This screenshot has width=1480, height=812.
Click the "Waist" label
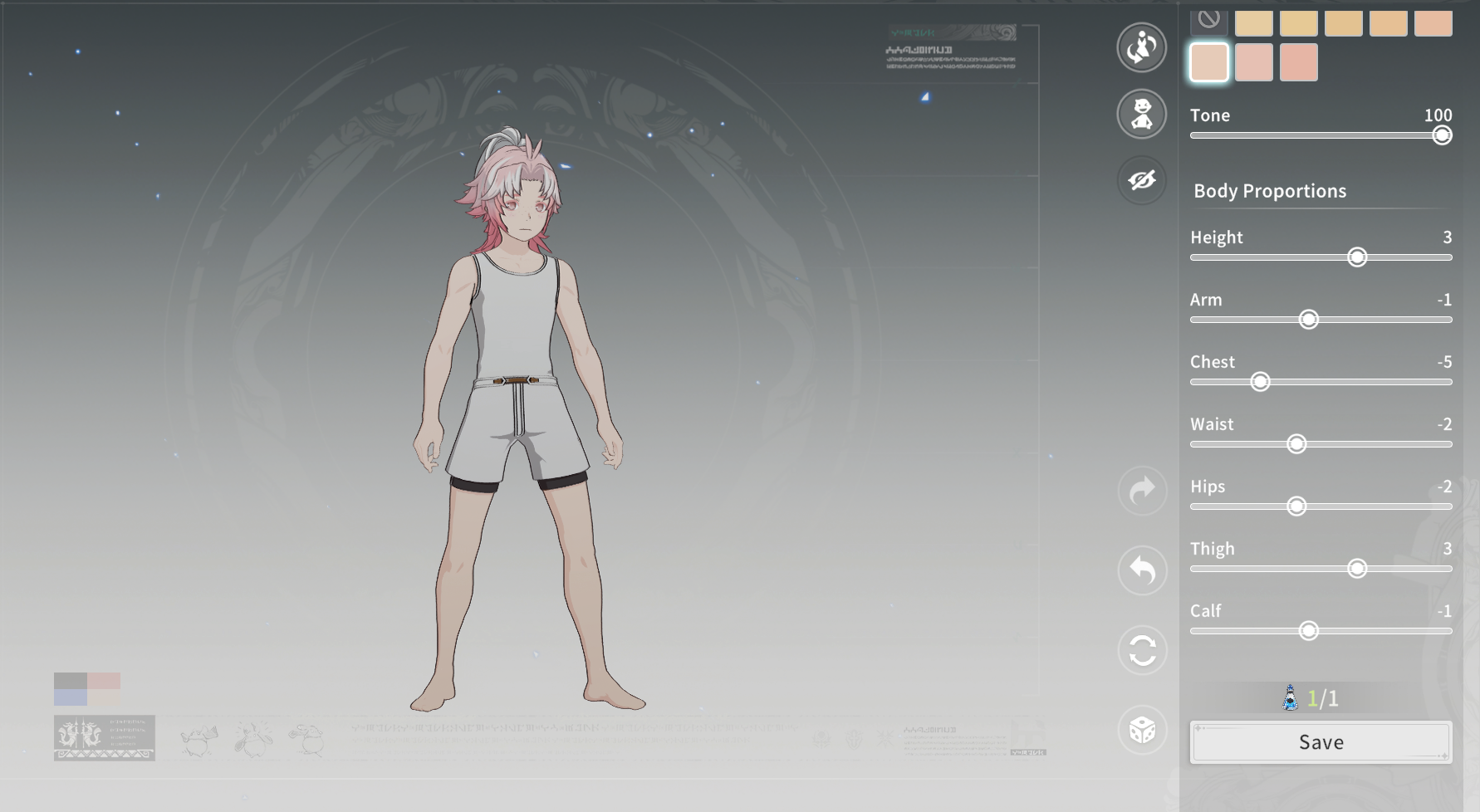(x=1212, y=424)
